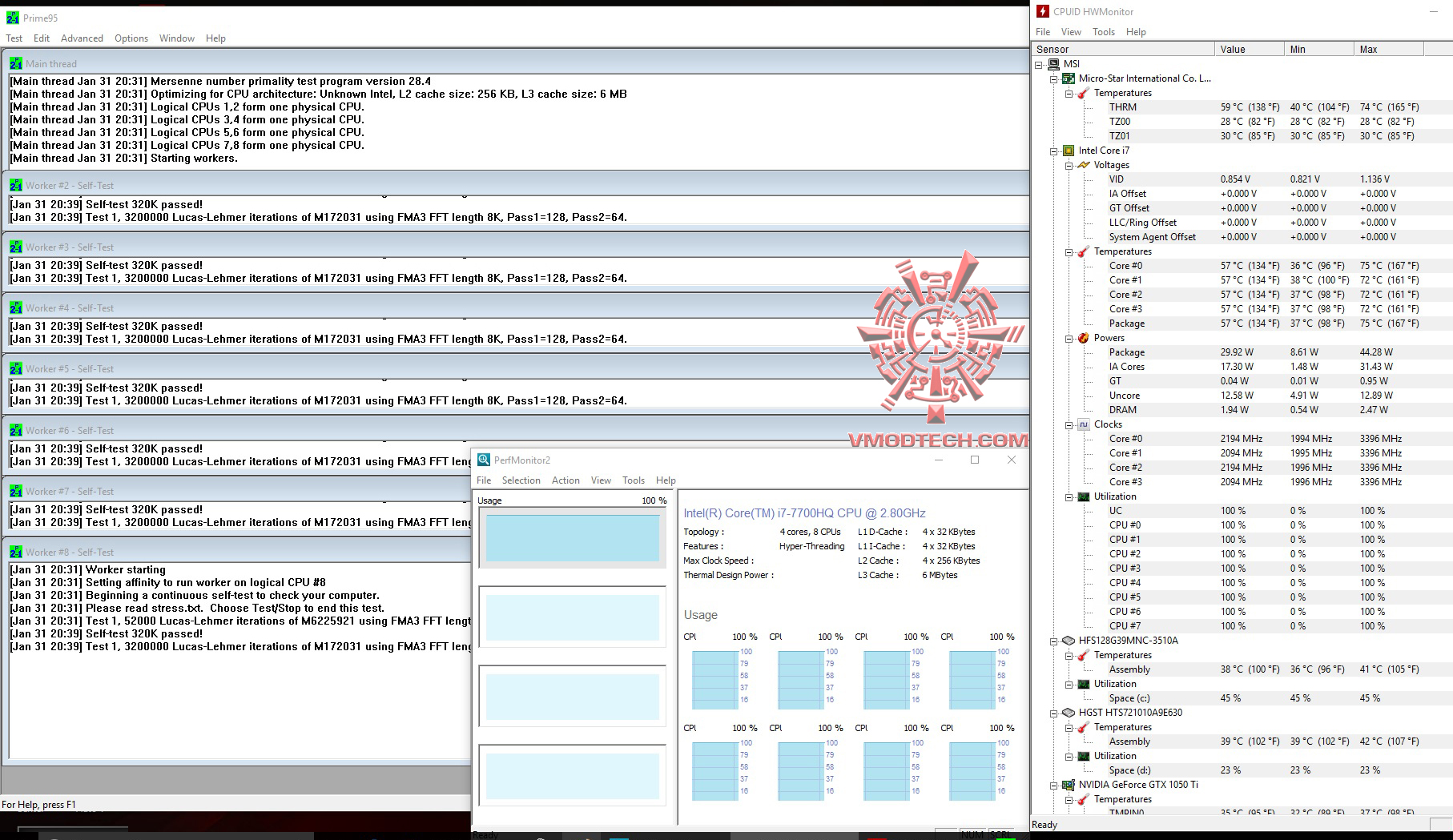Click the Worker #2 window icon

click(16, 185)
